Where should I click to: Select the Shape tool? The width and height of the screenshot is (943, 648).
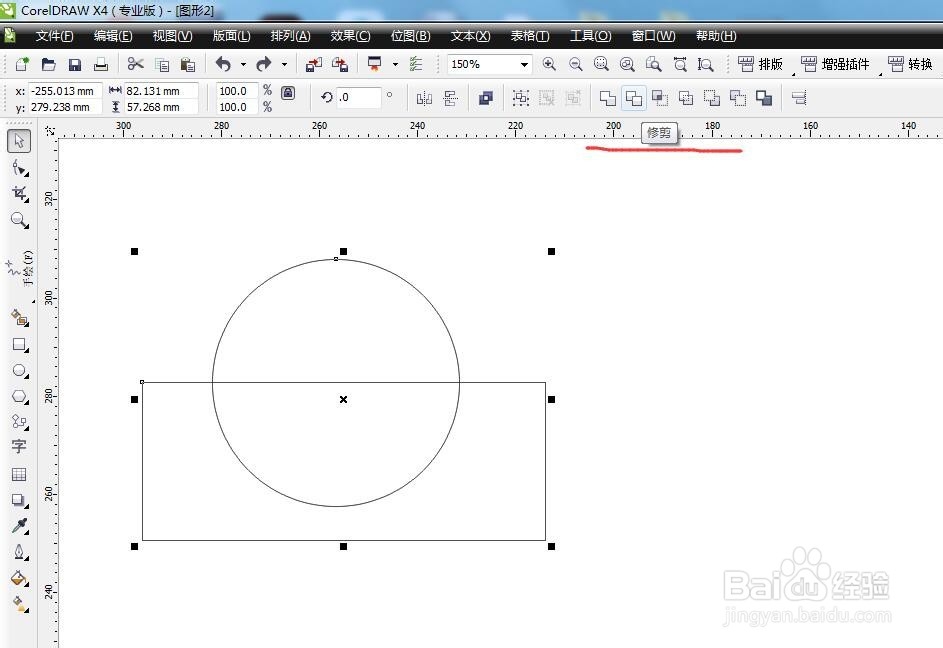pos(19,168)
